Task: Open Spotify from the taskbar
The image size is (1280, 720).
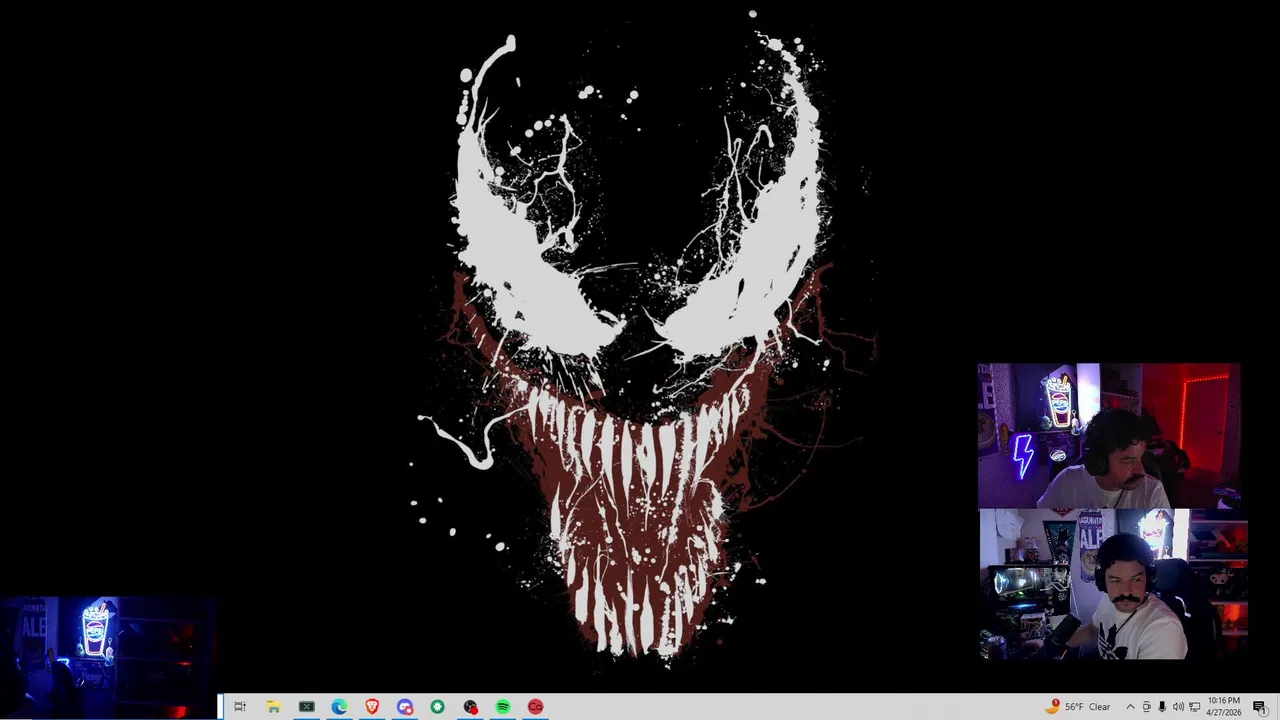Action: [503, 707]
